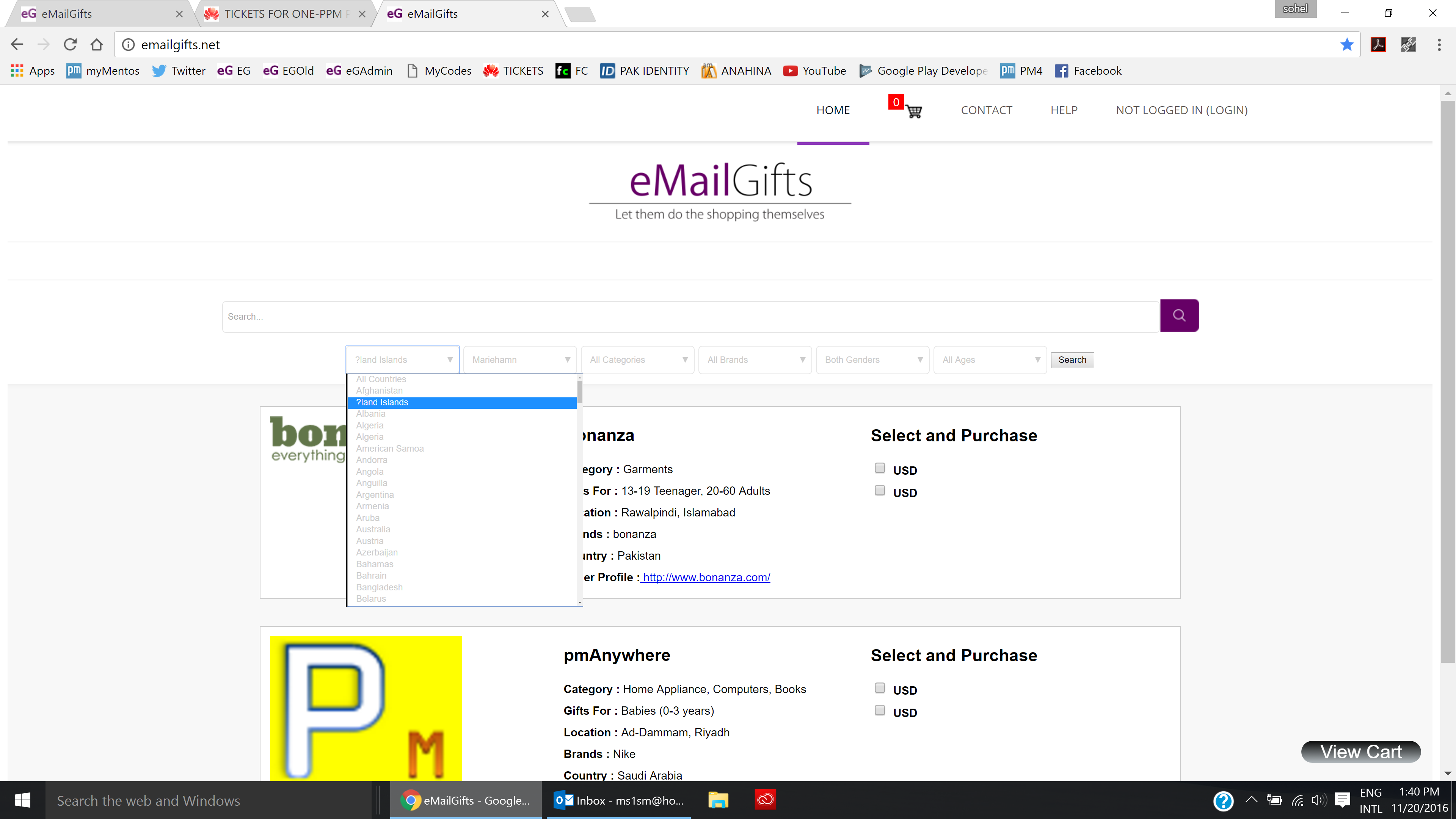The height and width of the screenshot is (819, 1456).
Task: Expand the Both Genders dropdown
Action: 873,360
